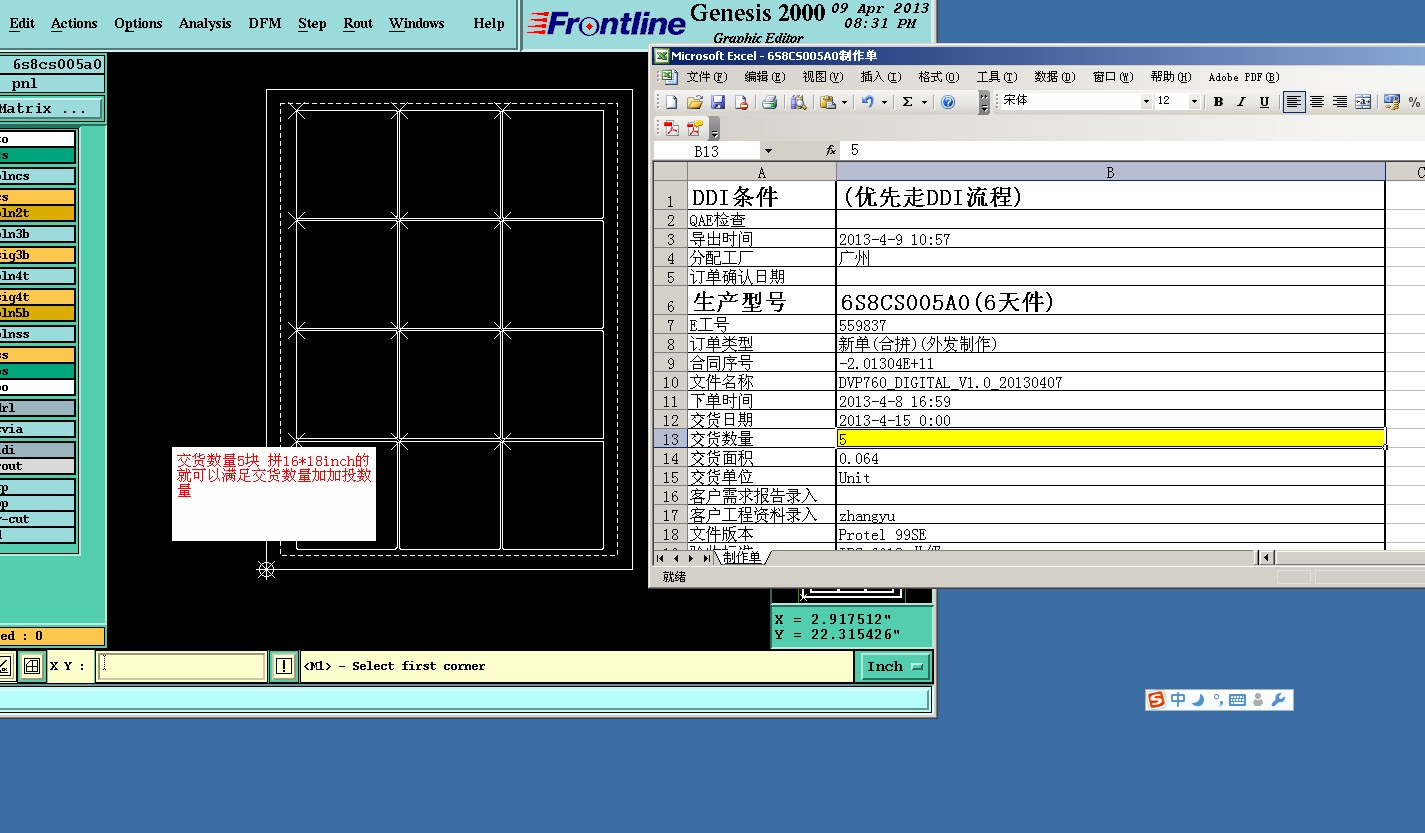Select the 制作单 sheet tab
Screen dimensions: 1425x833
(x=742, y=558)
